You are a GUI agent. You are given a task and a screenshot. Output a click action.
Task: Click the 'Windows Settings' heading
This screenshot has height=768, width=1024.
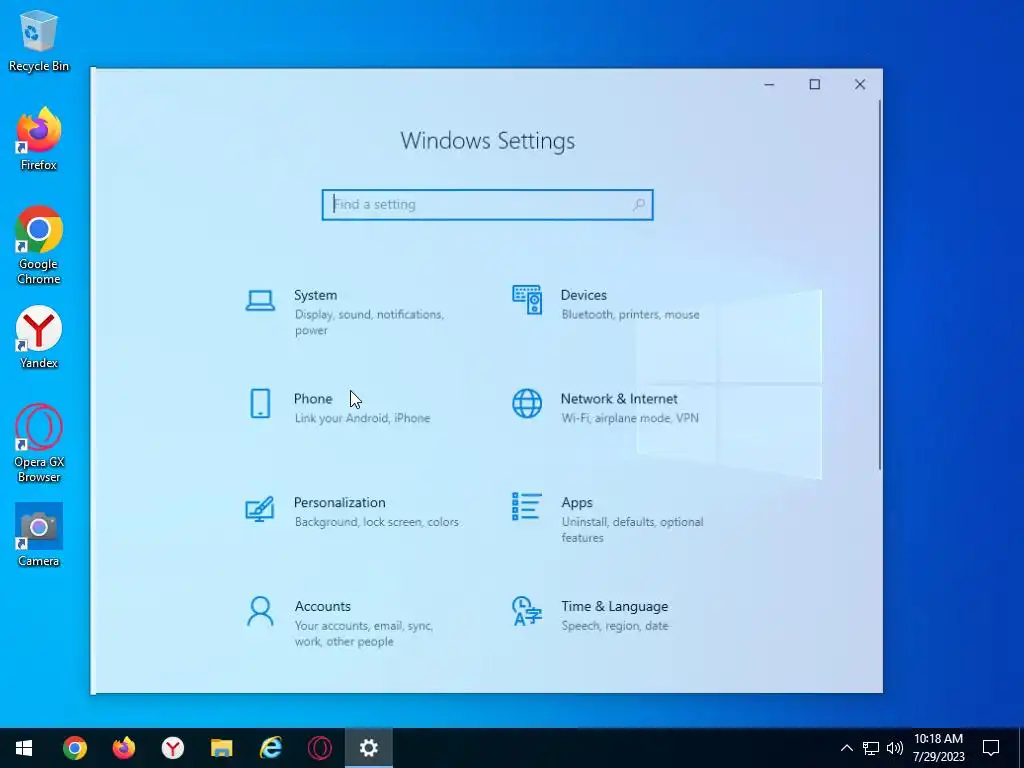pos(487,140)
